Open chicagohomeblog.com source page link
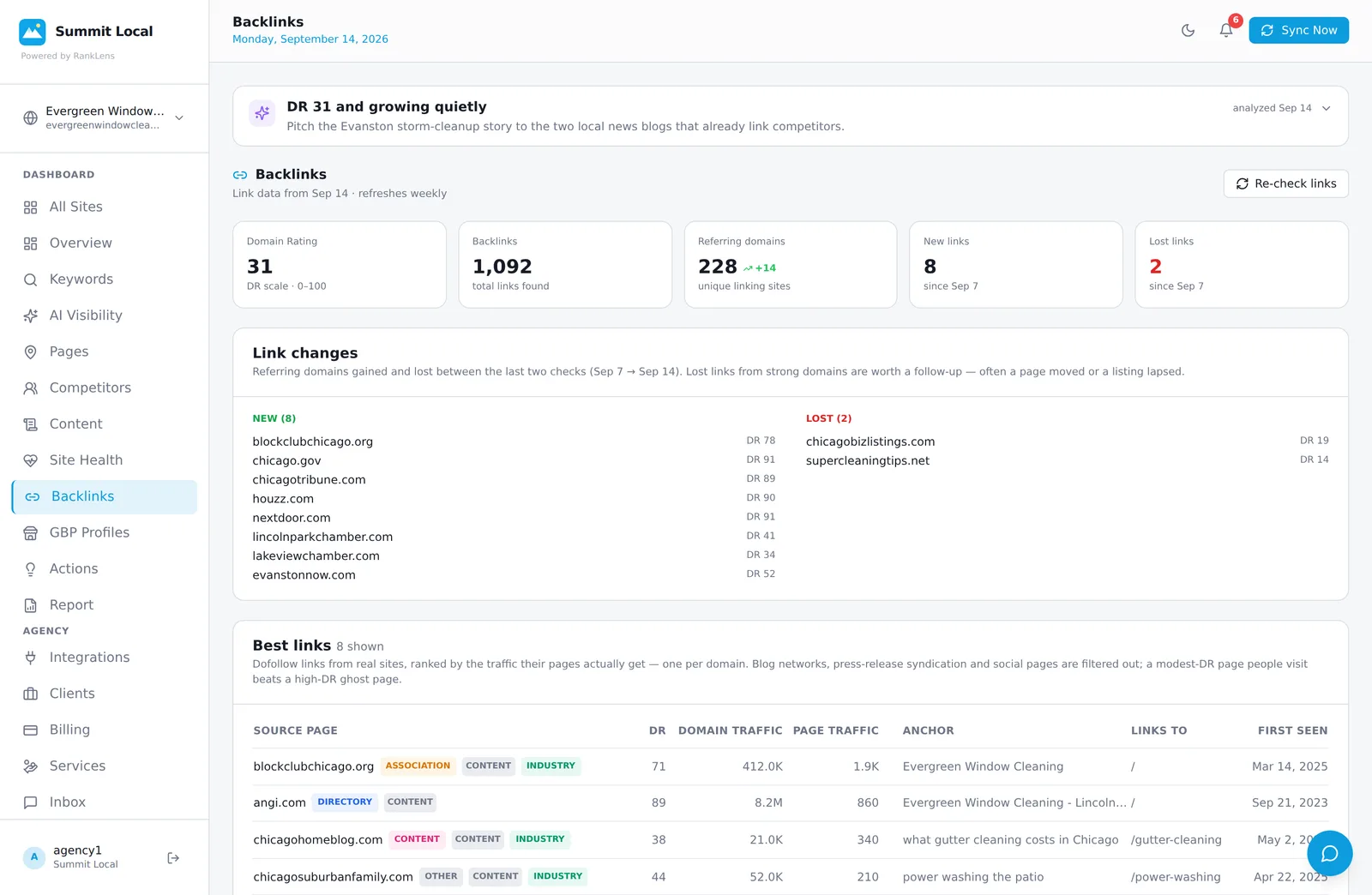The height and width of the screenshot is (895, 1372). pos(318,840)
